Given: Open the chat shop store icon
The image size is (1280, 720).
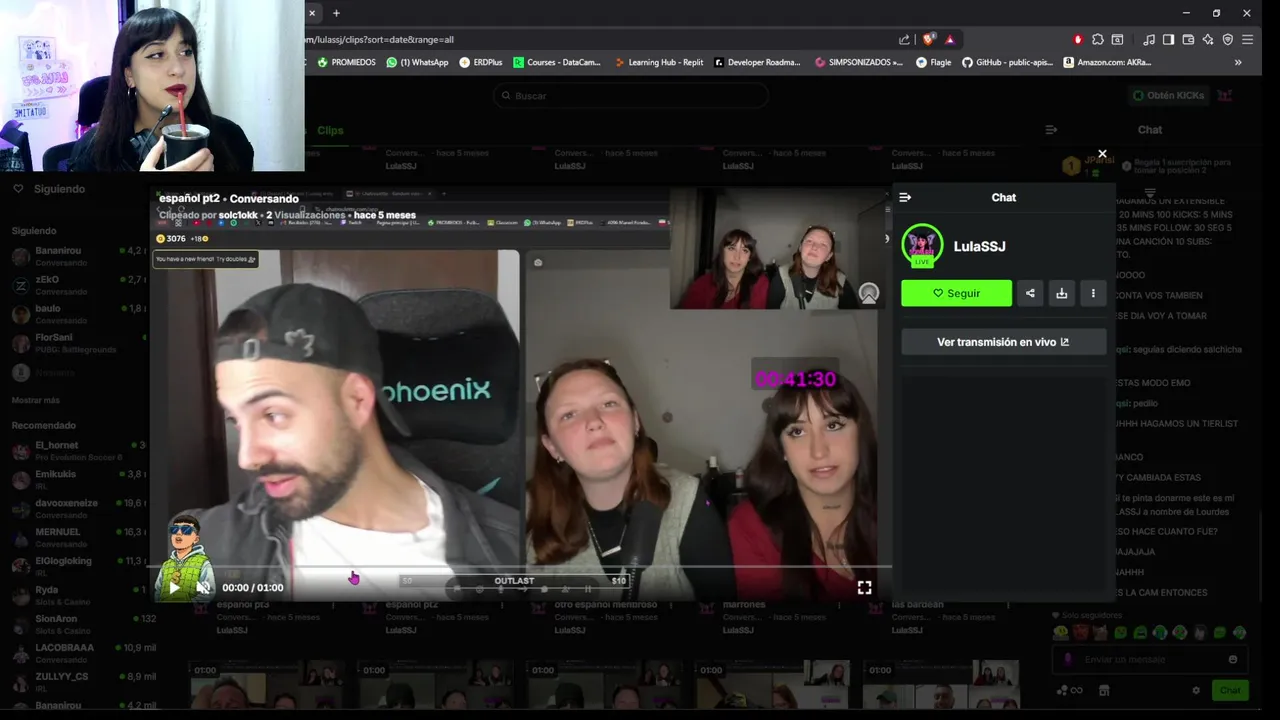Looking at the screenshot, I should (1104, 690).
